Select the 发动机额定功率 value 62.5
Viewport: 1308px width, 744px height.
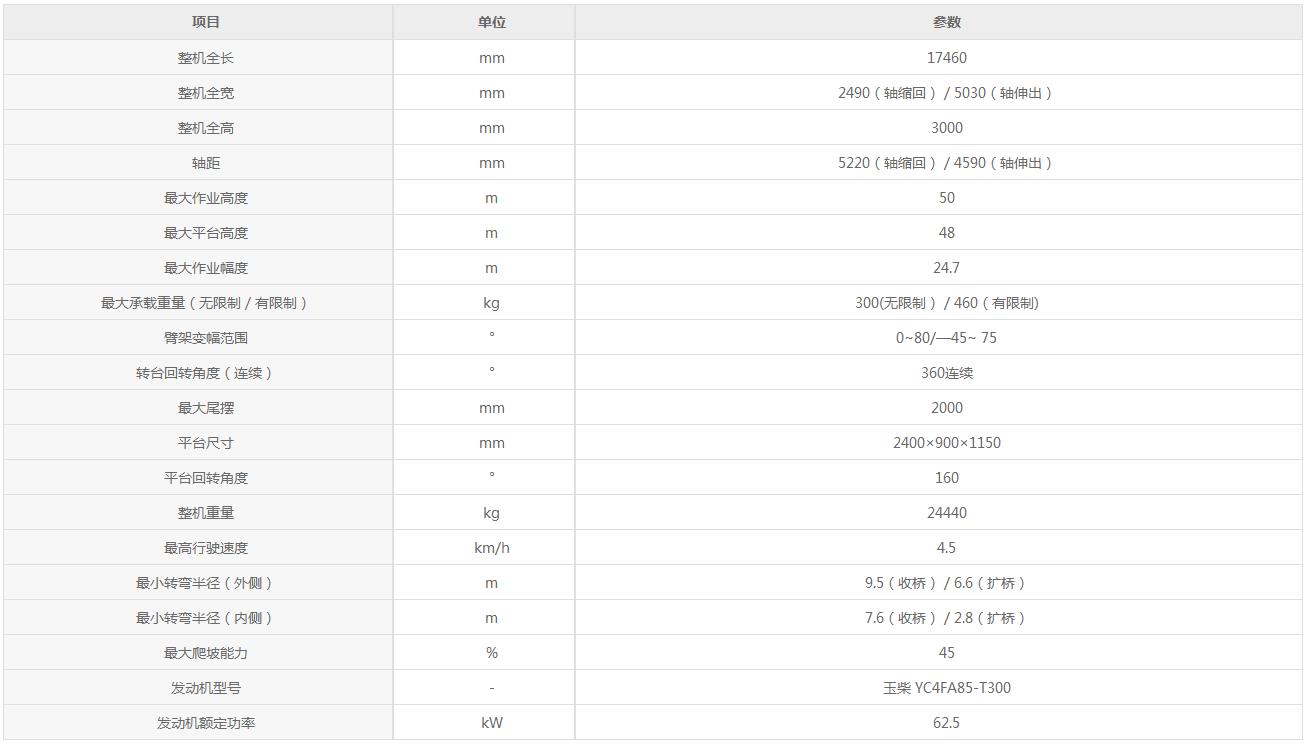tap(946, 723)
